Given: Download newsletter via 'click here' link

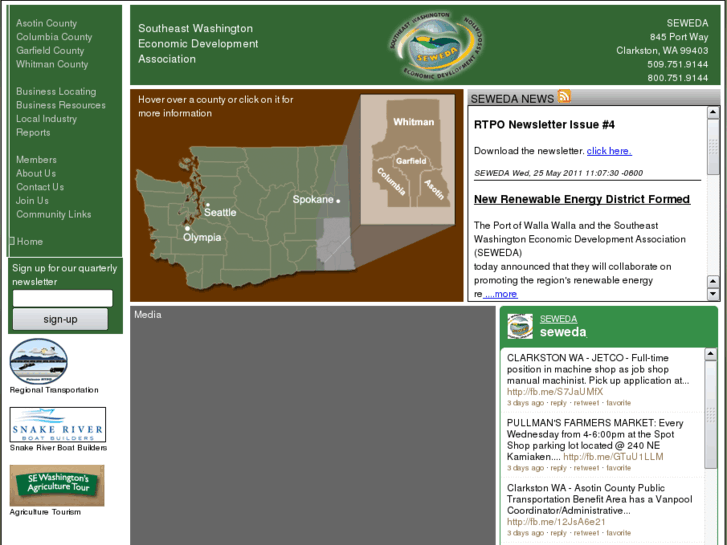Looking at the screenshot, I should 609,151.
